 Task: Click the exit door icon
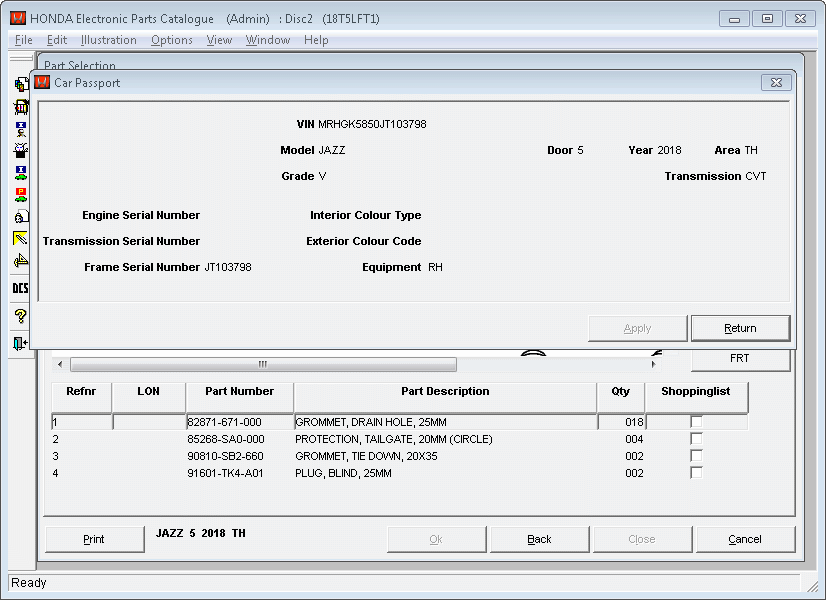pyautogui.click(x=20, y=343)
